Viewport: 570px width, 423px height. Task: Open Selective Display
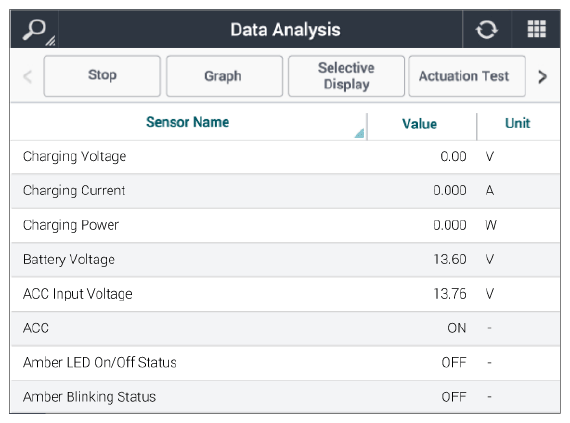(x=346, y=76)
